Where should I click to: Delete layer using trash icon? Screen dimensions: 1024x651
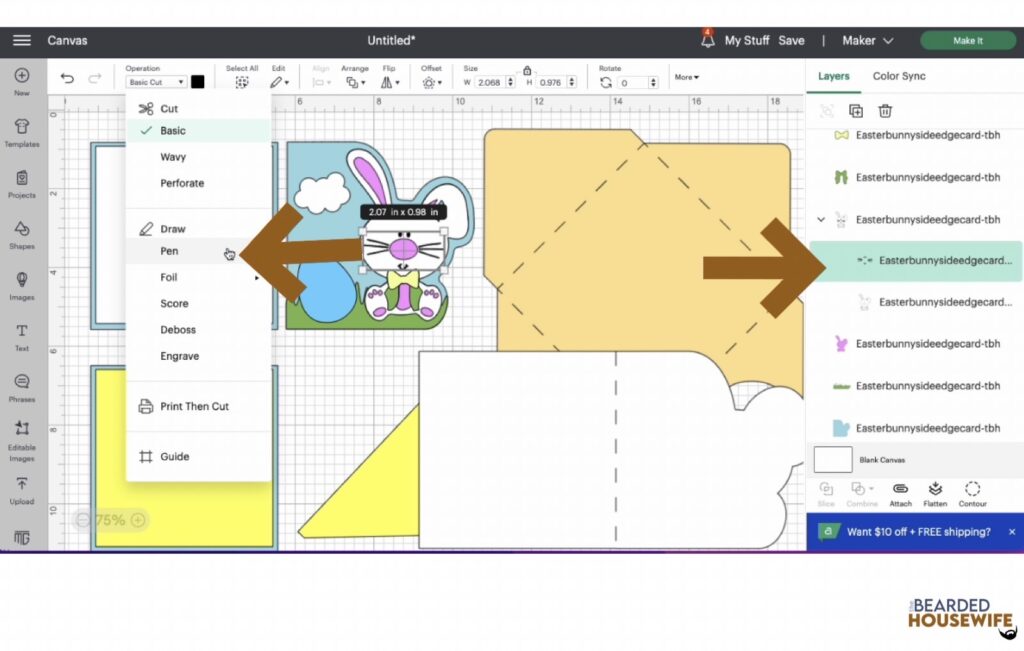pos(885,111)
